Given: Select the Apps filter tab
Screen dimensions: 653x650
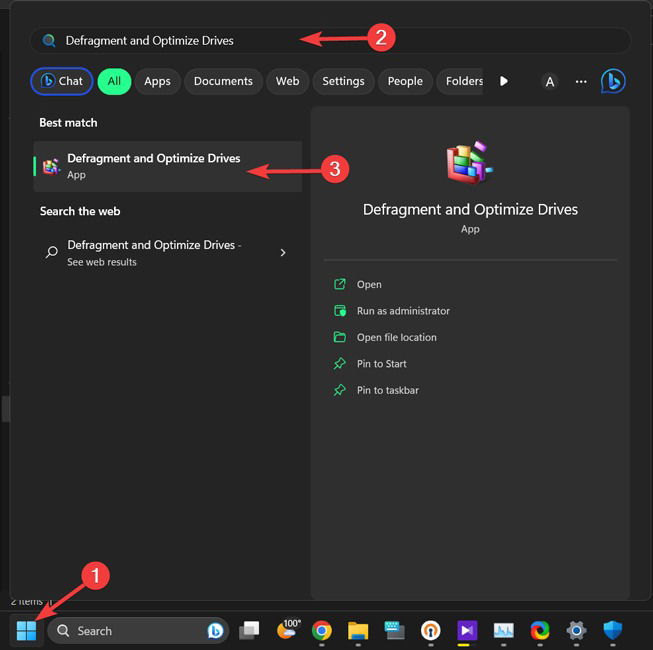Looking at the screenshot, I should (x=157, y=81).
